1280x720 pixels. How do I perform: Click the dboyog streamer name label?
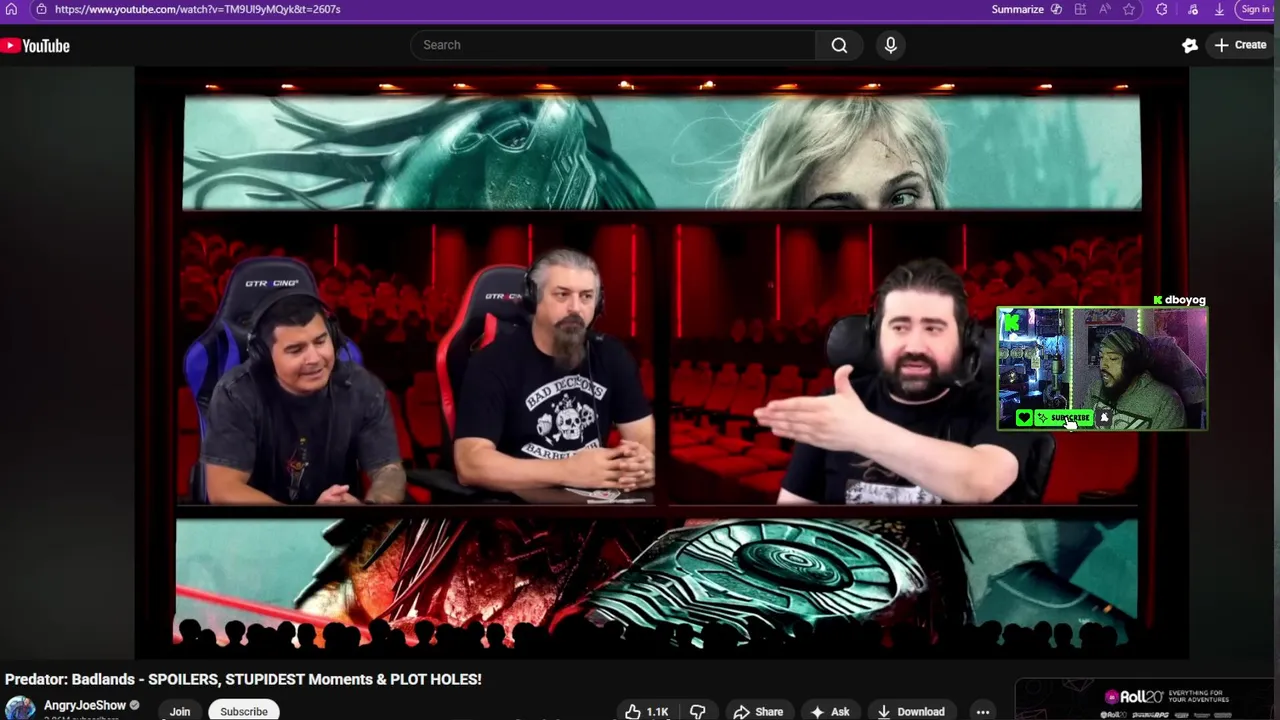click(1185, 300)
